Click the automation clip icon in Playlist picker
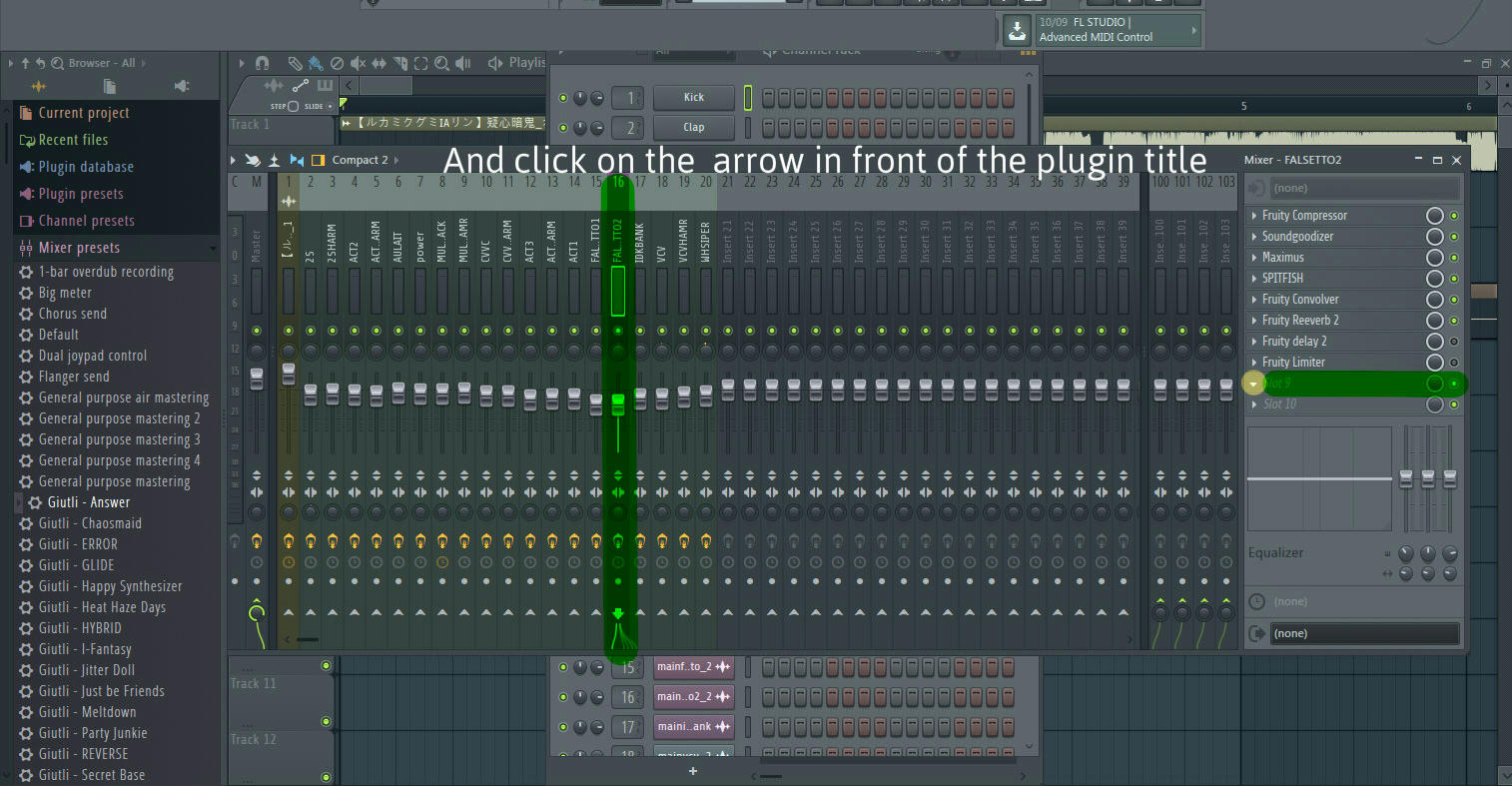 click(x=301, y=87)
